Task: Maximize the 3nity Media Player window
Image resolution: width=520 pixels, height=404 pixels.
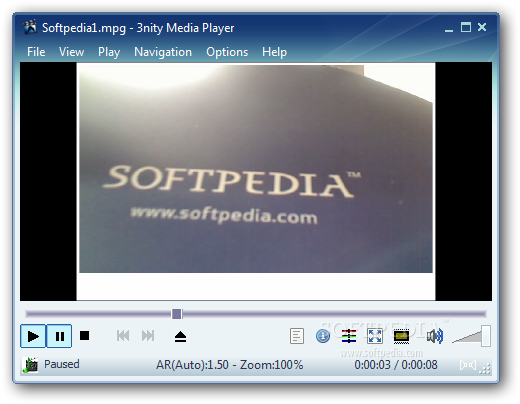Action: [x=466, y=27]
